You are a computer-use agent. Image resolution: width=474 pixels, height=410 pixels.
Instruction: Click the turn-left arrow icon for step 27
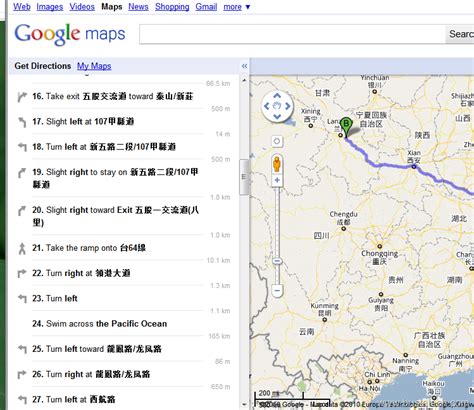22,399
